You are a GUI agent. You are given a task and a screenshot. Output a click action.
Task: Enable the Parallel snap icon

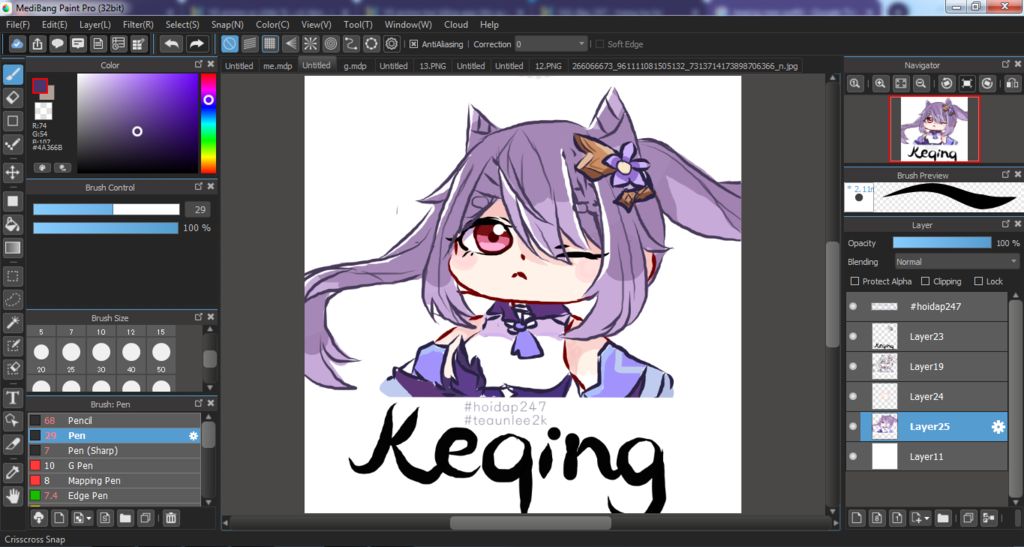(249, 44)
